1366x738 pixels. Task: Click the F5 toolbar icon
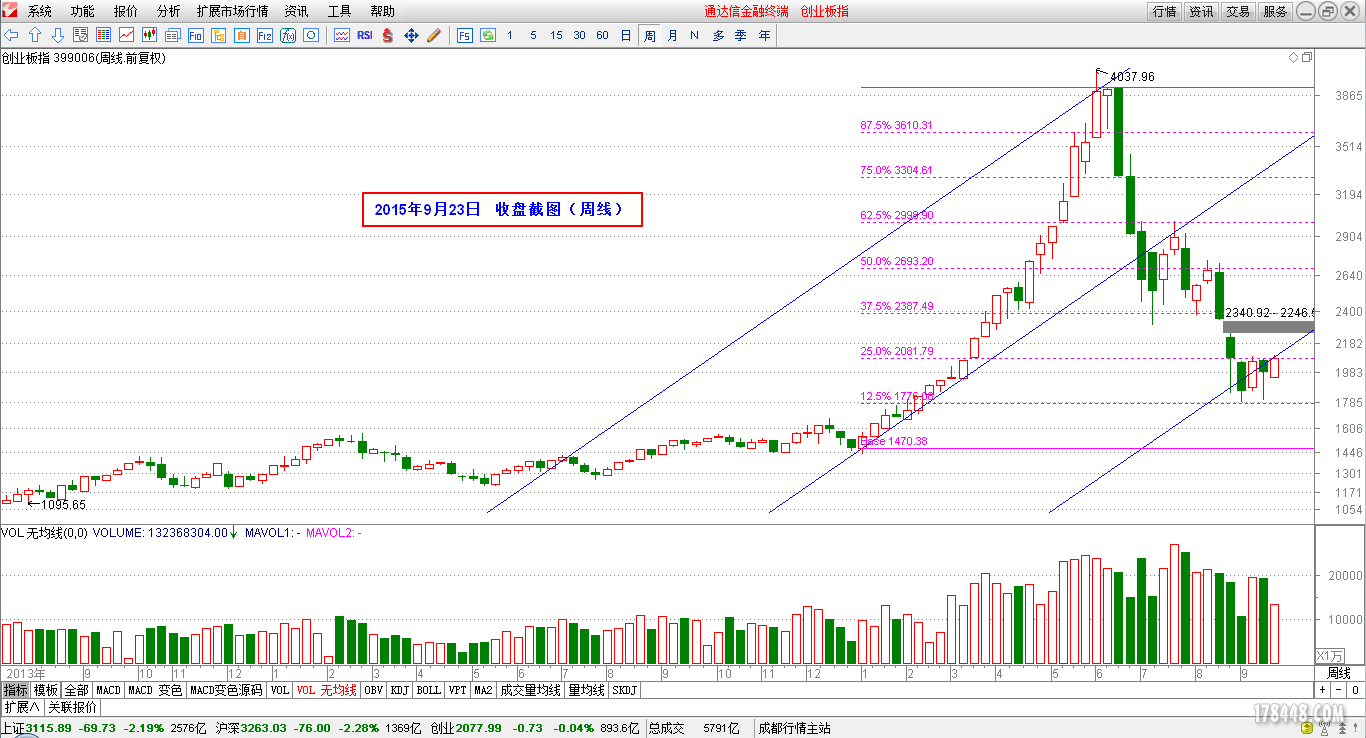[x=465, y=35]
